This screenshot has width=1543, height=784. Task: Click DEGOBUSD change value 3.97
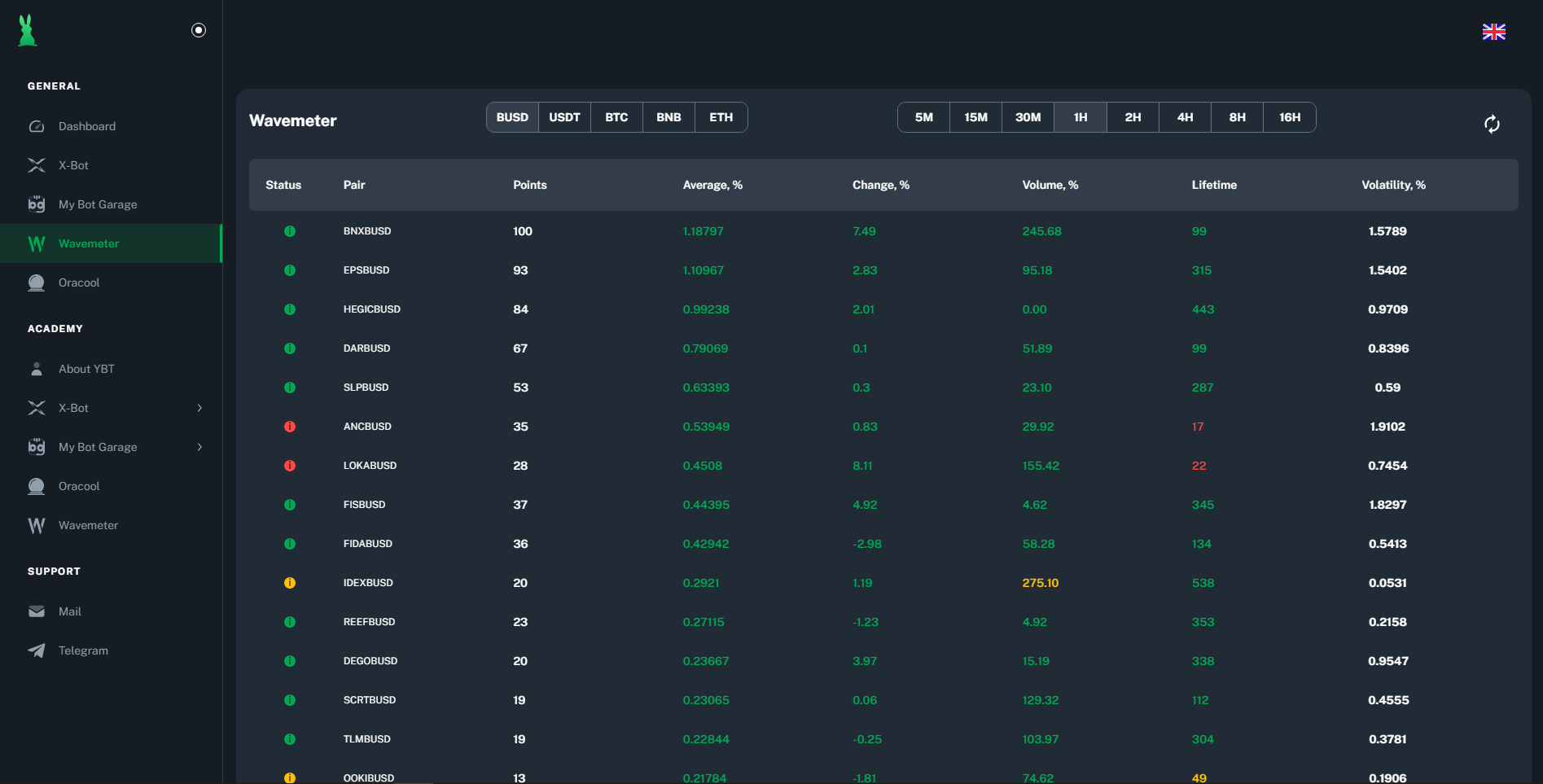(865, 661)
